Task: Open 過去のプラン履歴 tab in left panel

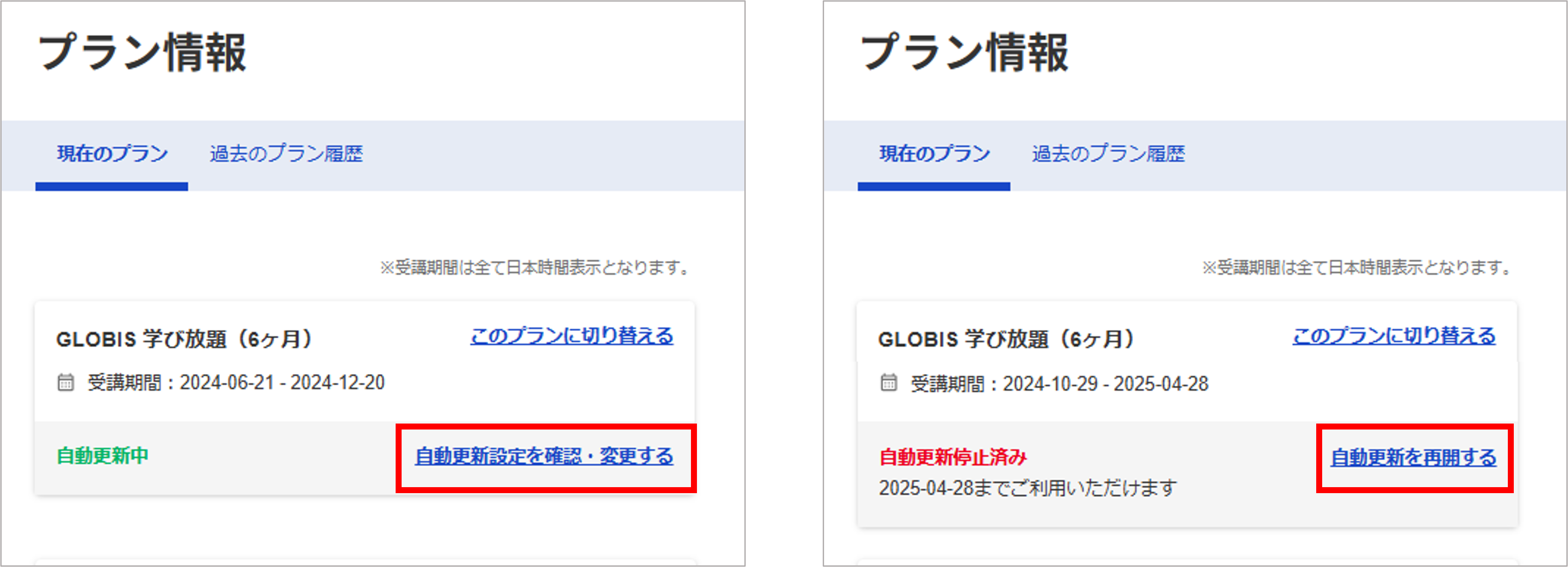Action: (x=286, y=154)
